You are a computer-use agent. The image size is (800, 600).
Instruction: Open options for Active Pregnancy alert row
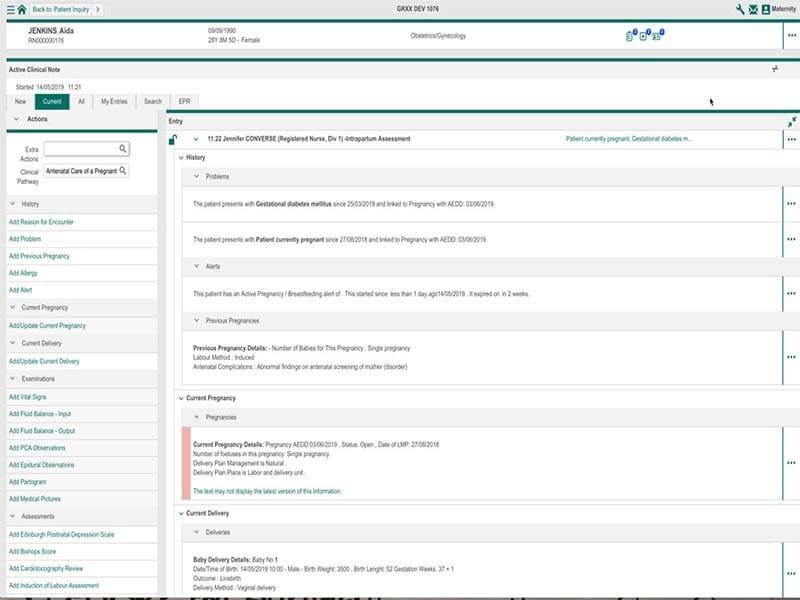(x=791, y=293)
